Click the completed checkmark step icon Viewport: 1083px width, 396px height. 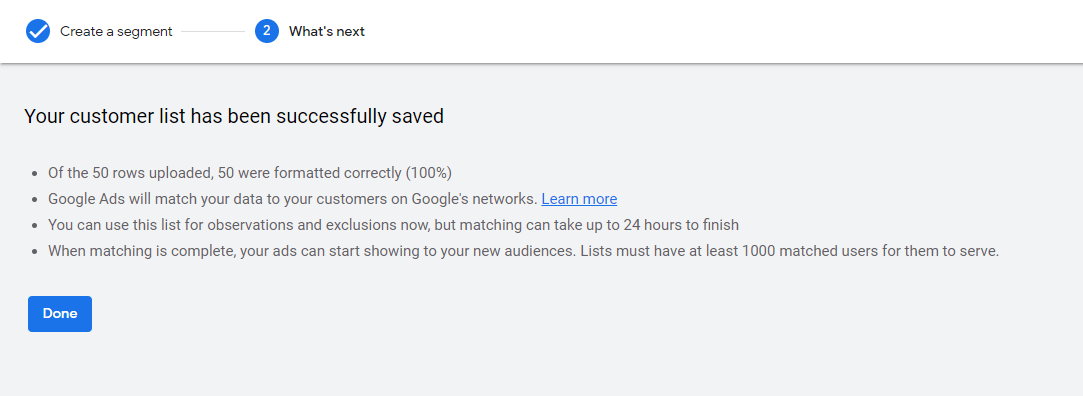pos(38,31)
